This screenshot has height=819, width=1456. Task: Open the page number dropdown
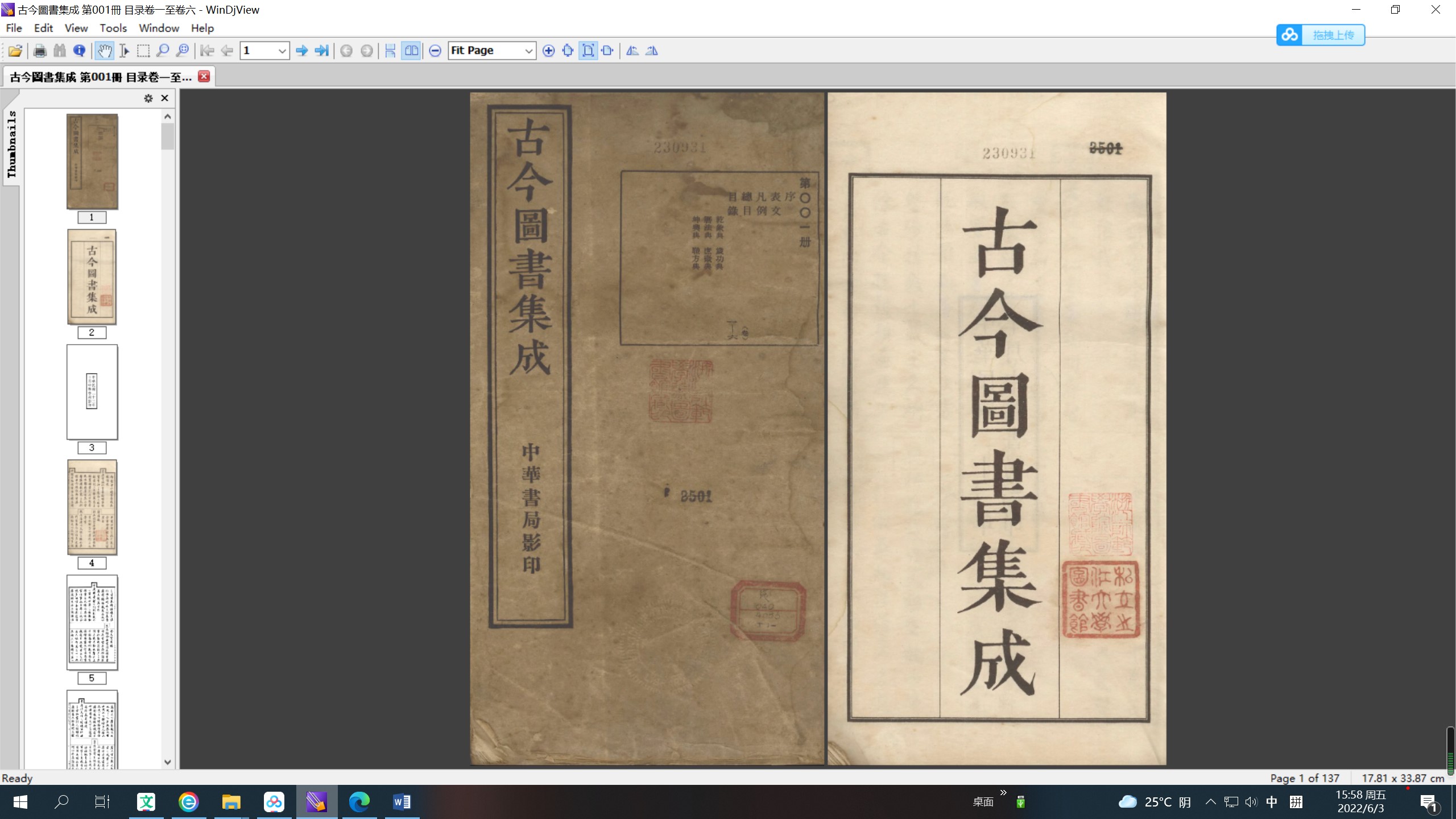(x=282, y=51)
